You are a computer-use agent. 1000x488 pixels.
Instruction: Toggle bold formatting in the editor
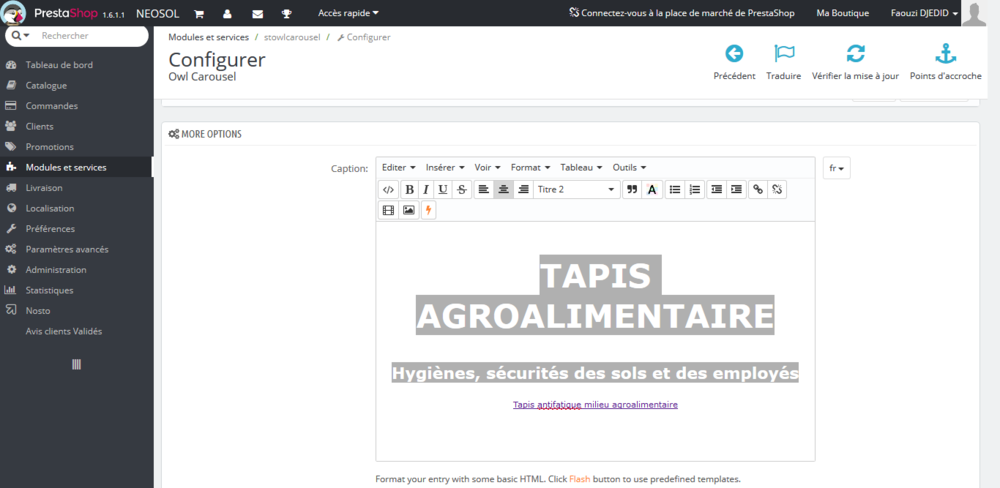coord(409,189)
